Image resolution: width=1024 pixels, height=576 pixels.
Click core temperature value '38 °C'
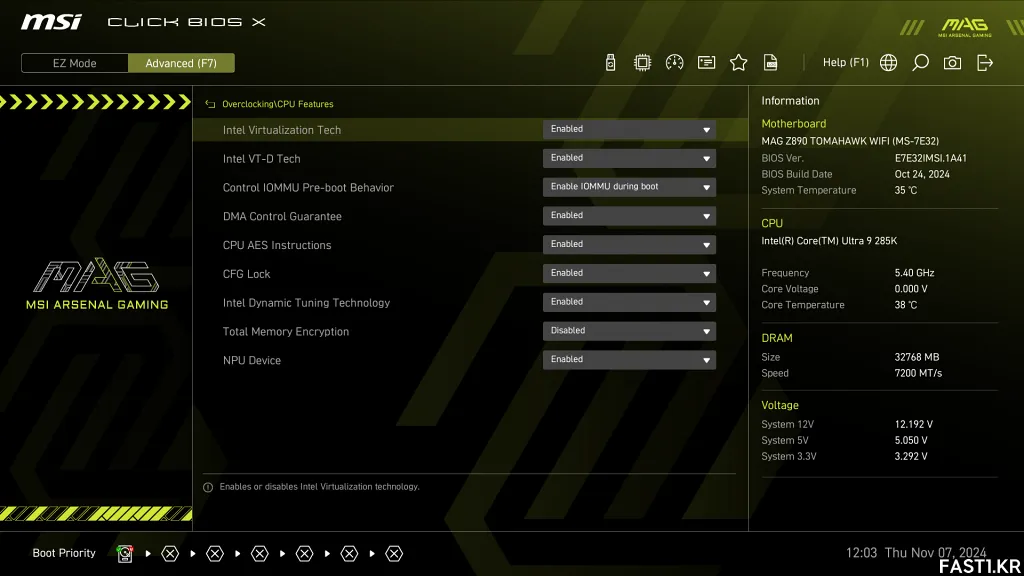click(906, 305)
